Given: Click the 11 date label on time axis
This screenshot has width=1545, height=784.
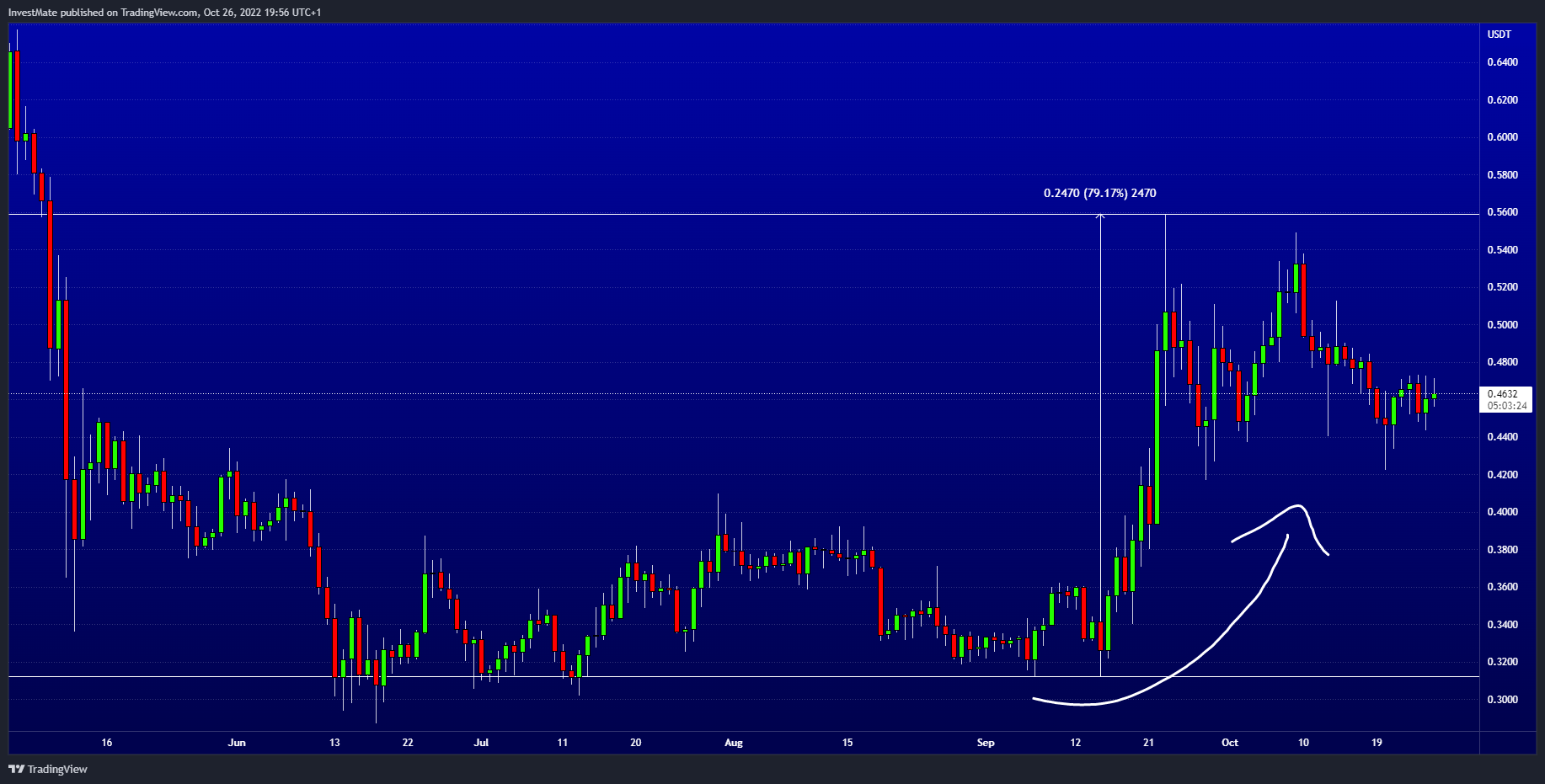Looking at the screenshot, I should 563,743.
